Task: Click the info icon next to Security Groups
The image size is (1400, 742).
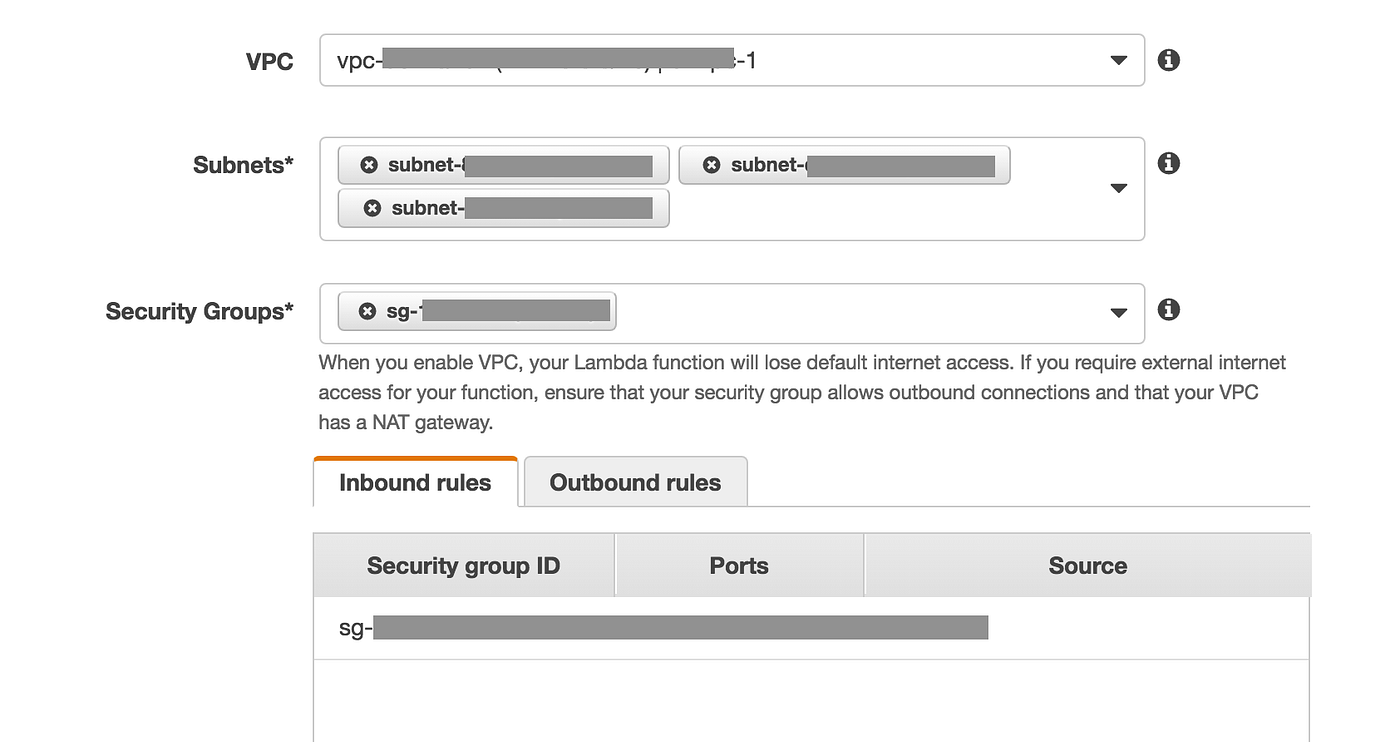Action: pos(1168,309)
